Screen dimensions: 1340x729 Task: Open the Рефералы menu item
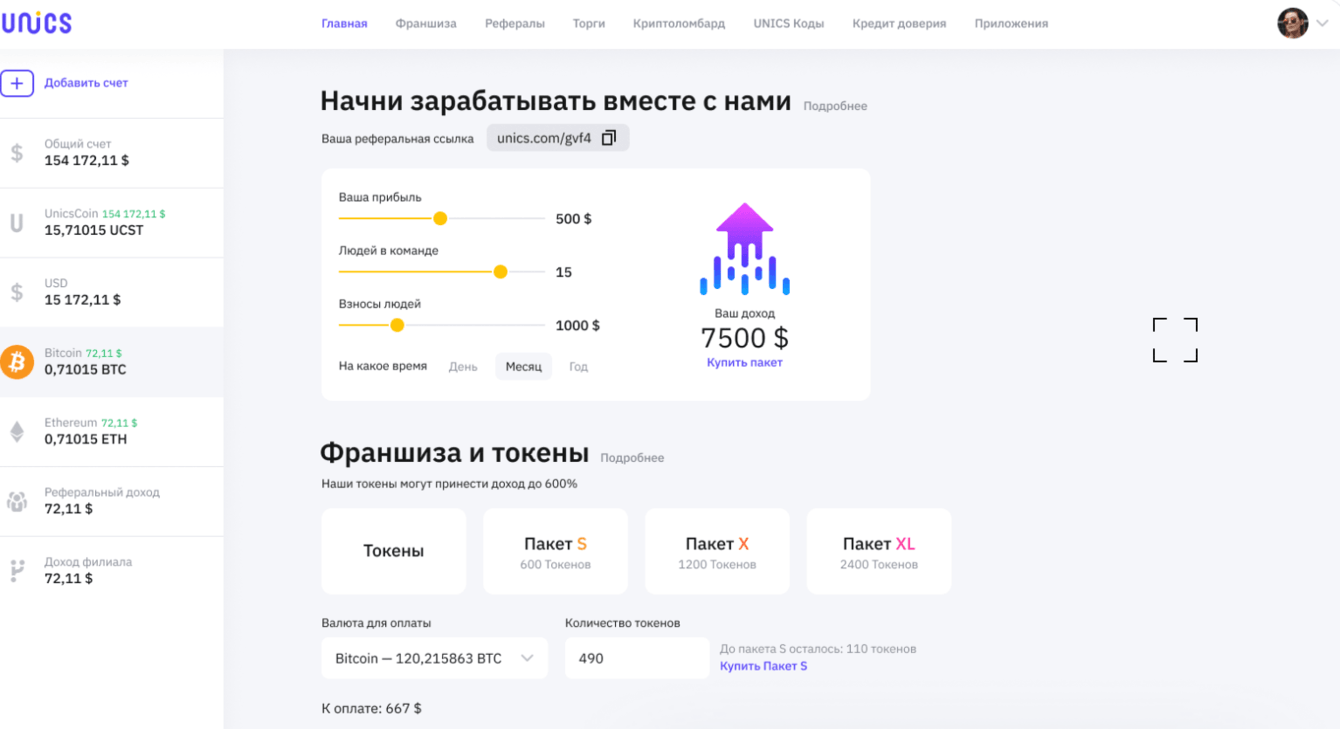point(515,23)
